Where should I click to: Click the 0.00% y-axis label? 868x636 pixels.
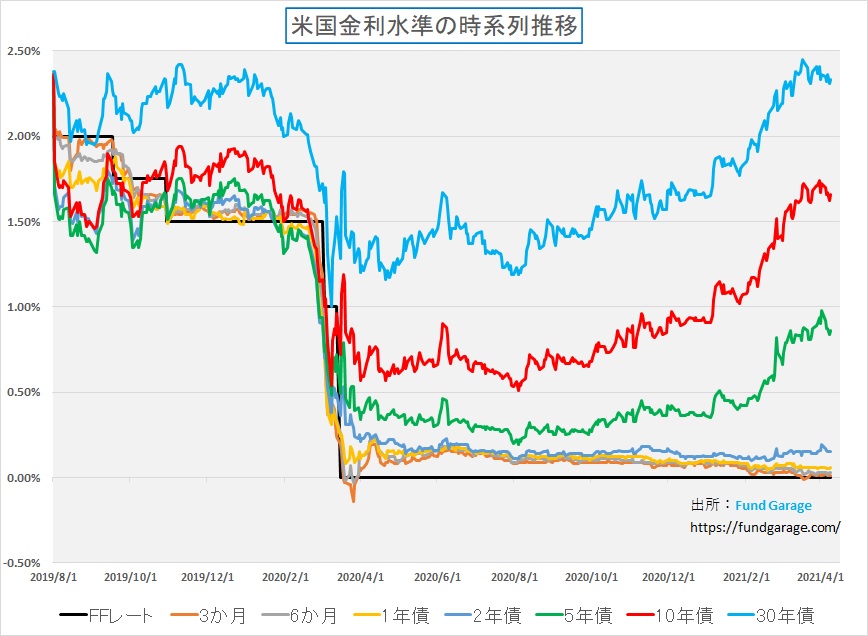point(23,478)
